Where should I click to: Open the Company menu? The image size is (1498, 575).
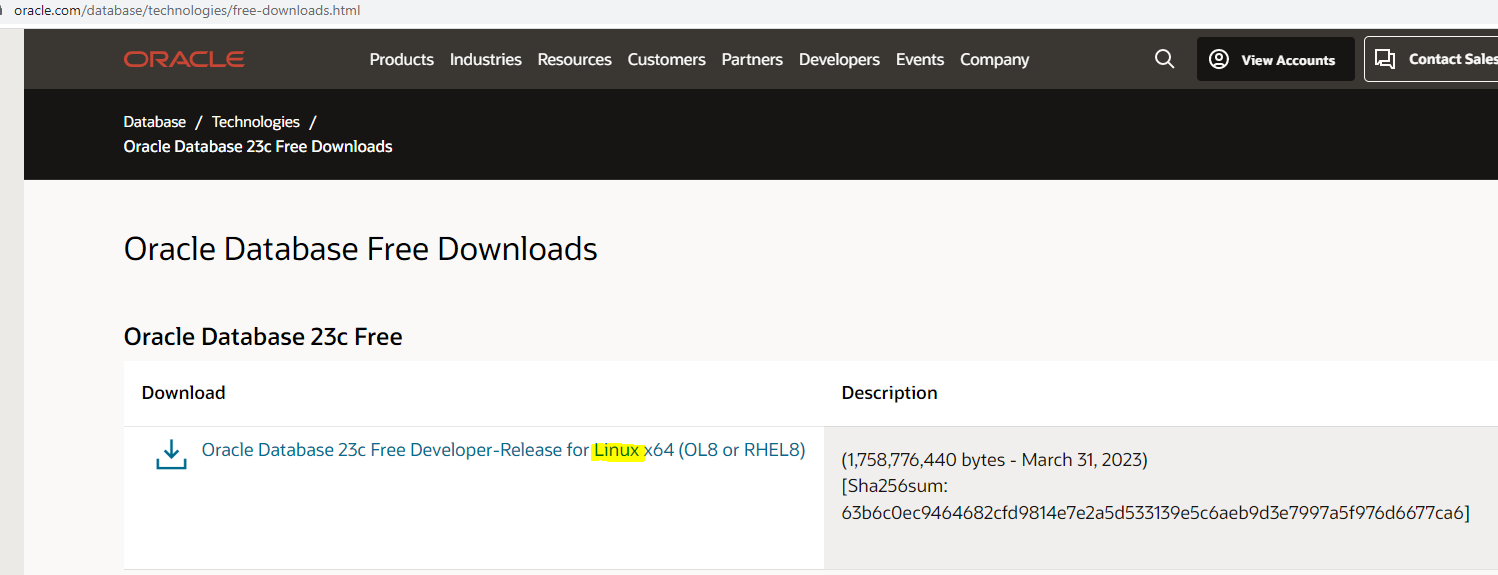pyautogui.click(x=994, y=60)
